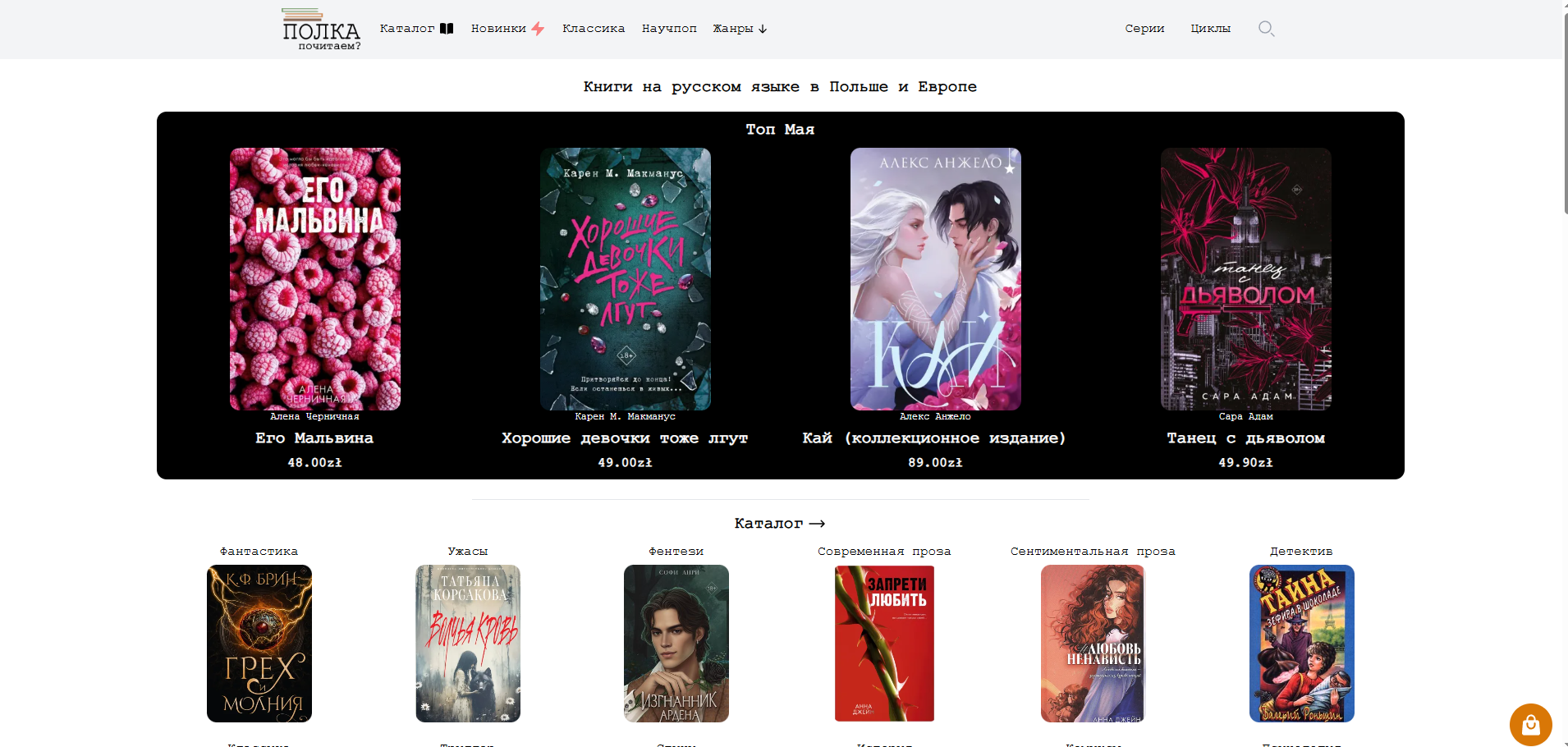Open the Тайна зефира в шоколаде cover
1568x747 pixels.
1302,644
